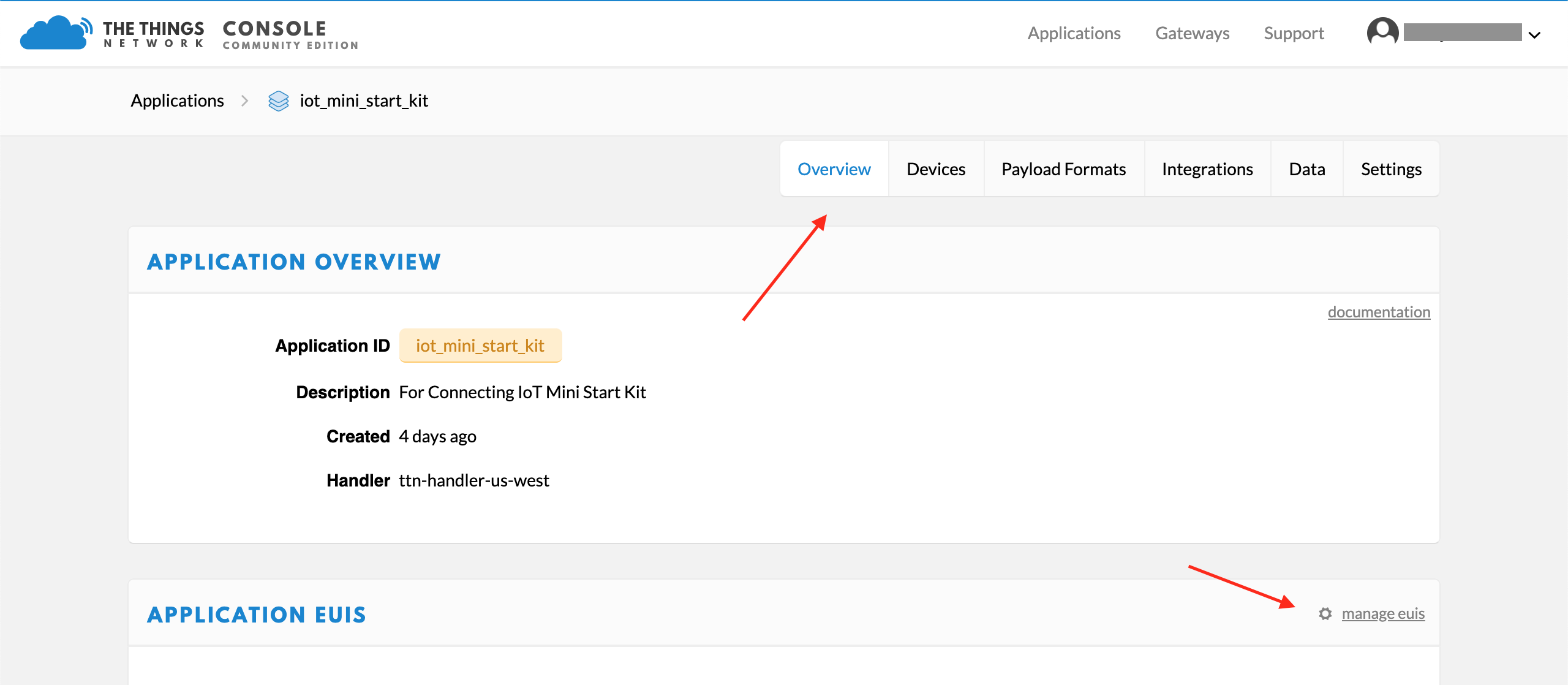The image size is (1568, 685).
Task: Open Applications in the top navigation
Action: (1074, 33)
